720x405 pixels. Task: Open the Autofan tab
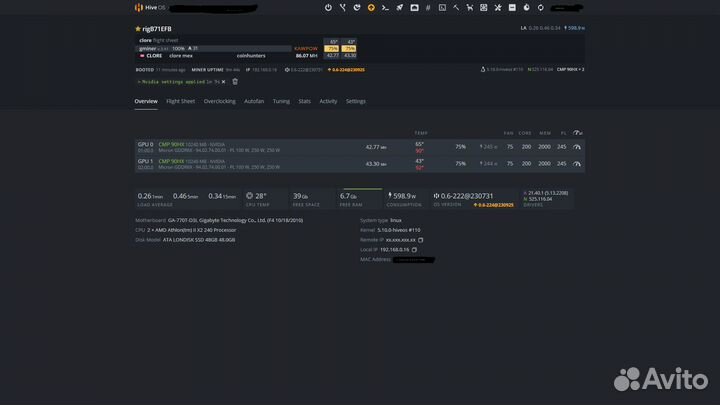pos(254,101)
